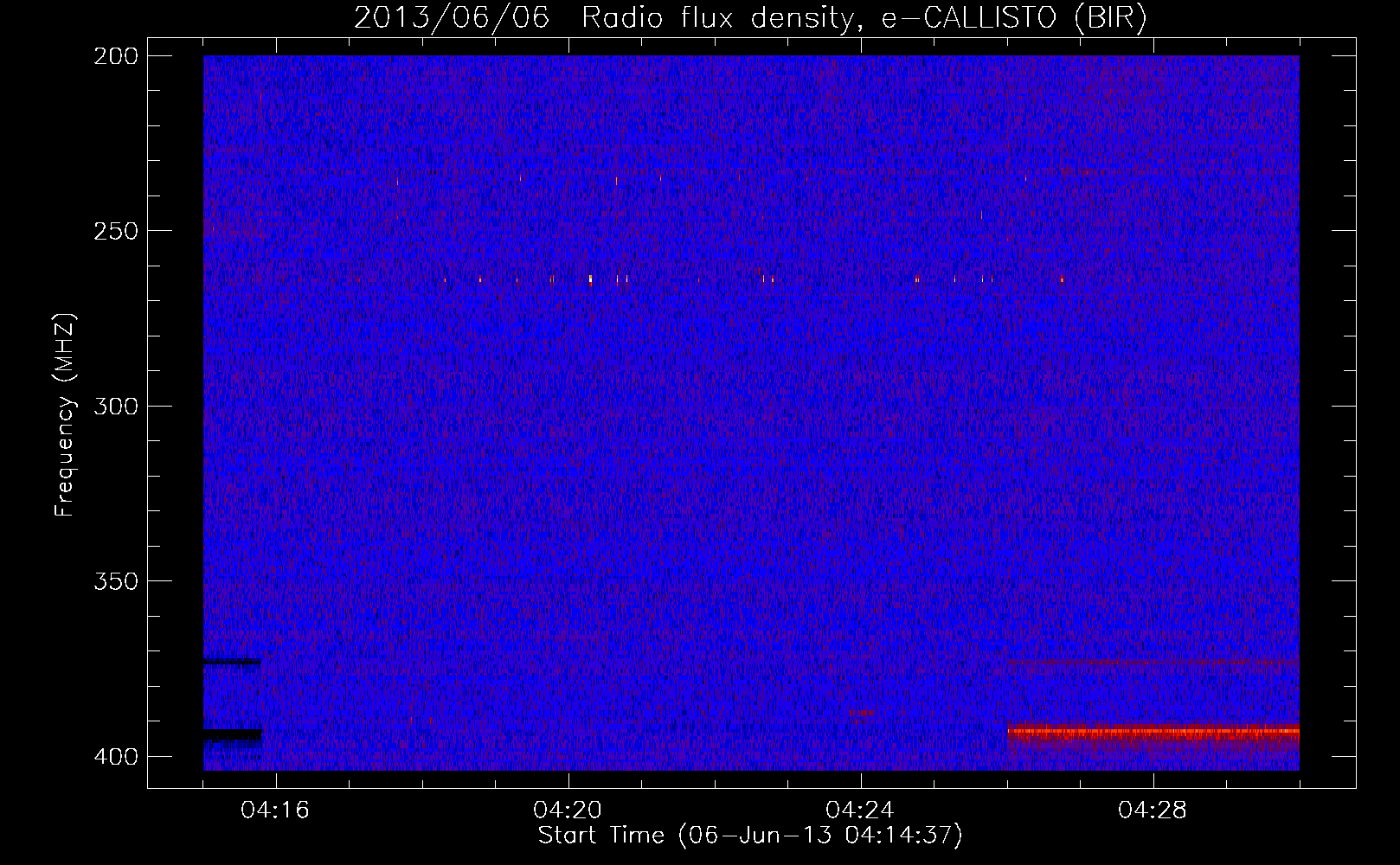The width and height of the screenshot is (1400, 865).
Task: Select the 300 frequency tick label
Action: [x=115, y=406]
